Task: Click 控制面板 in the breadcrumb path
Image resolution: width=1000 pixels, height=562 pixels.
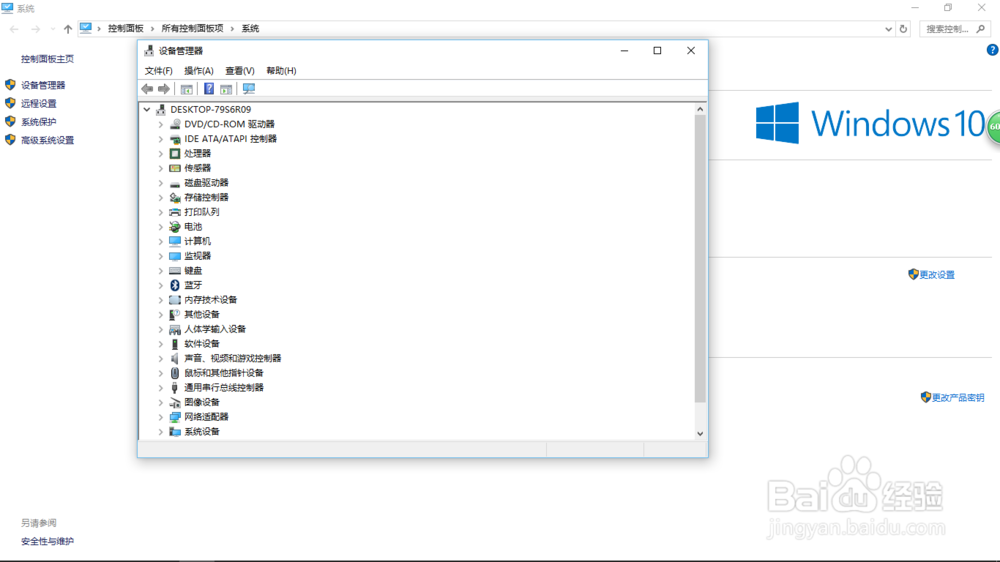Action: (x=126, y=29)
